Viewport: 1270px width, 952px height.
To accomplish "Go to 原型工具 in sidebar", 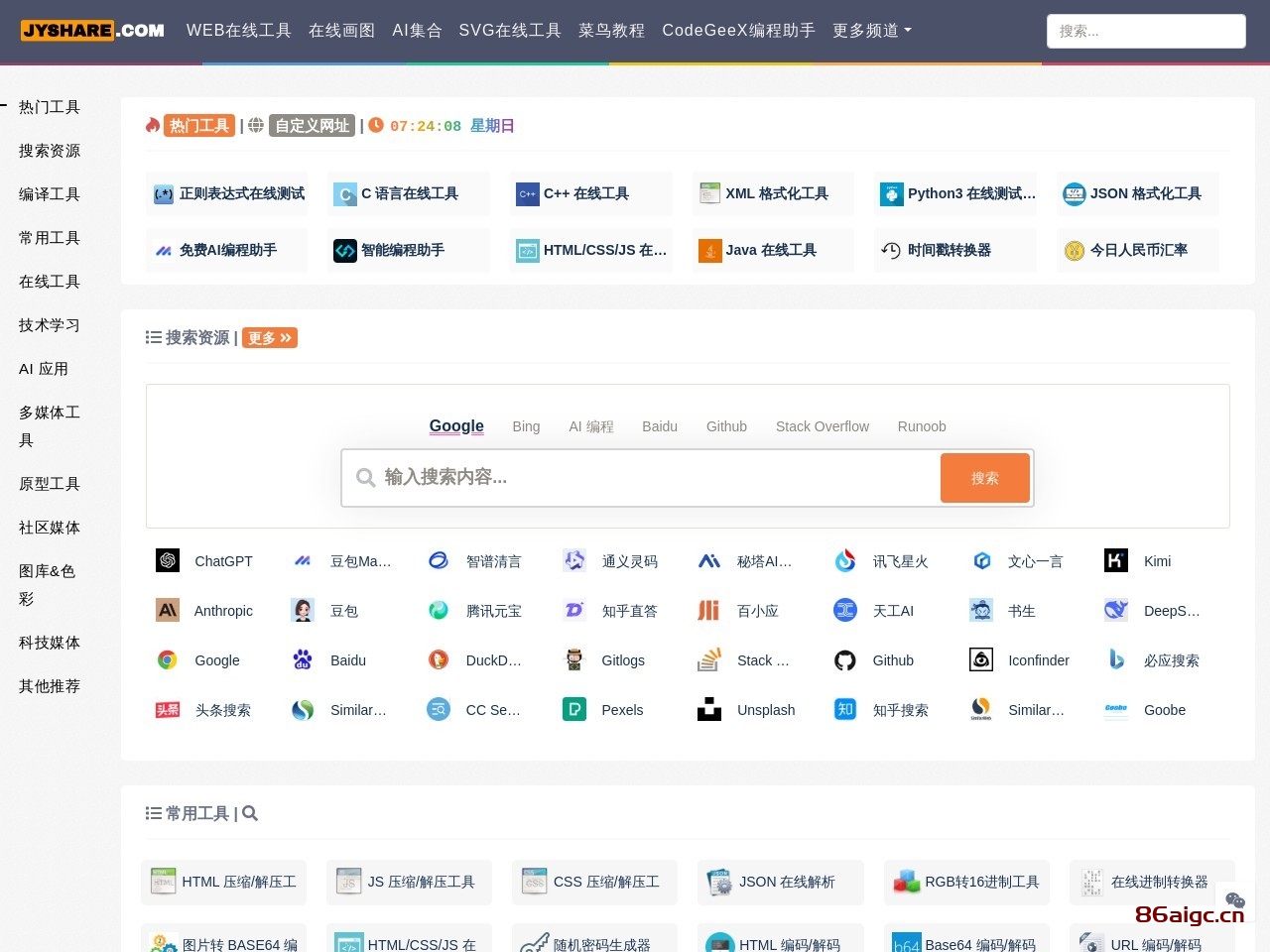I will (x=50, y=484).
